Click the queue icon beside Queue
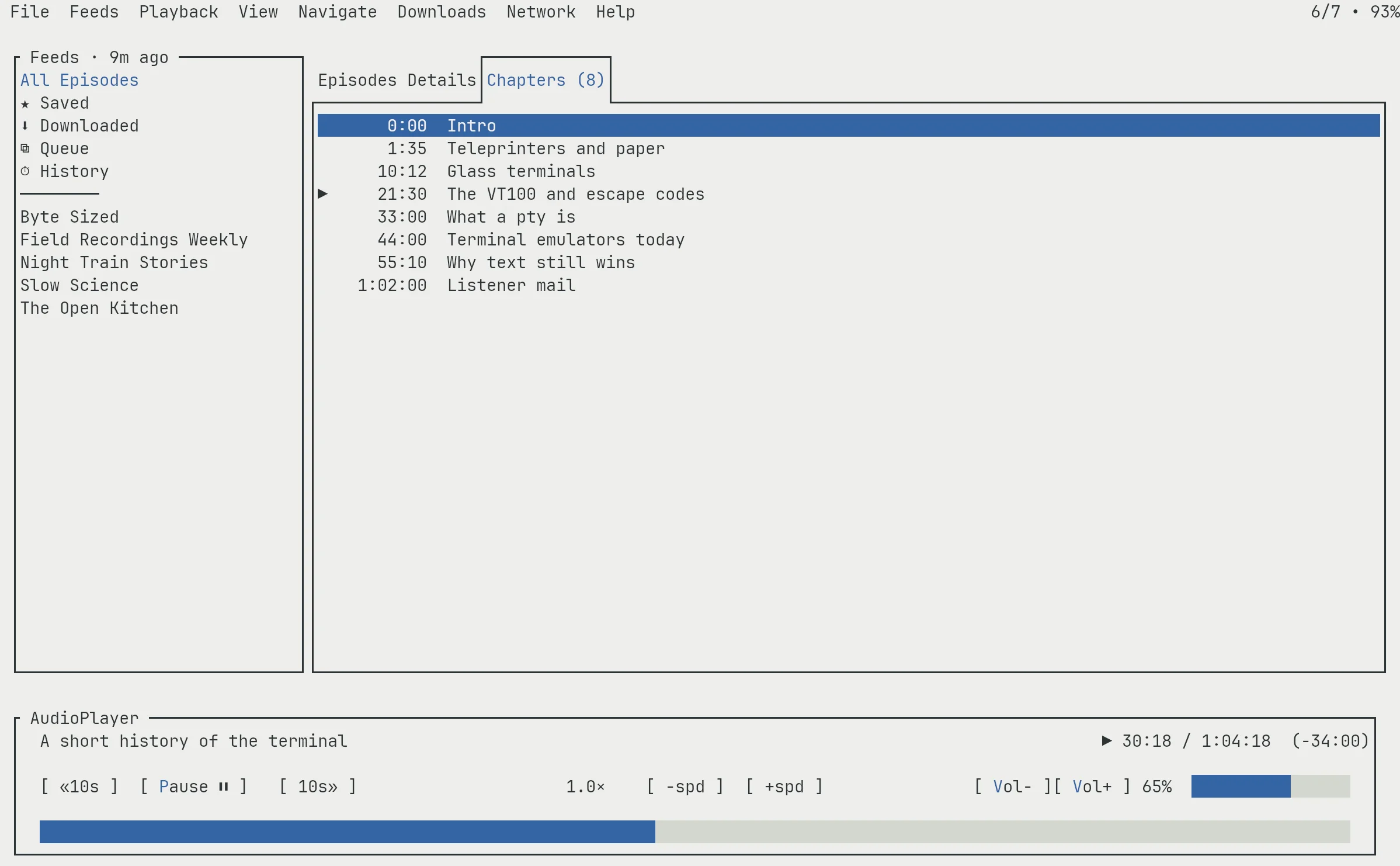Screen dimensions: 1400x866 tap(25, 148)
